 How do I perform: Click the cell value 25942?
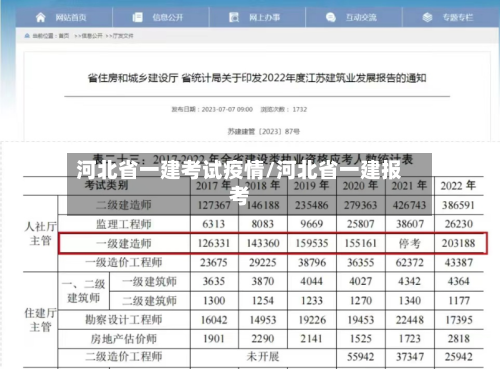(x=459, y=357)
